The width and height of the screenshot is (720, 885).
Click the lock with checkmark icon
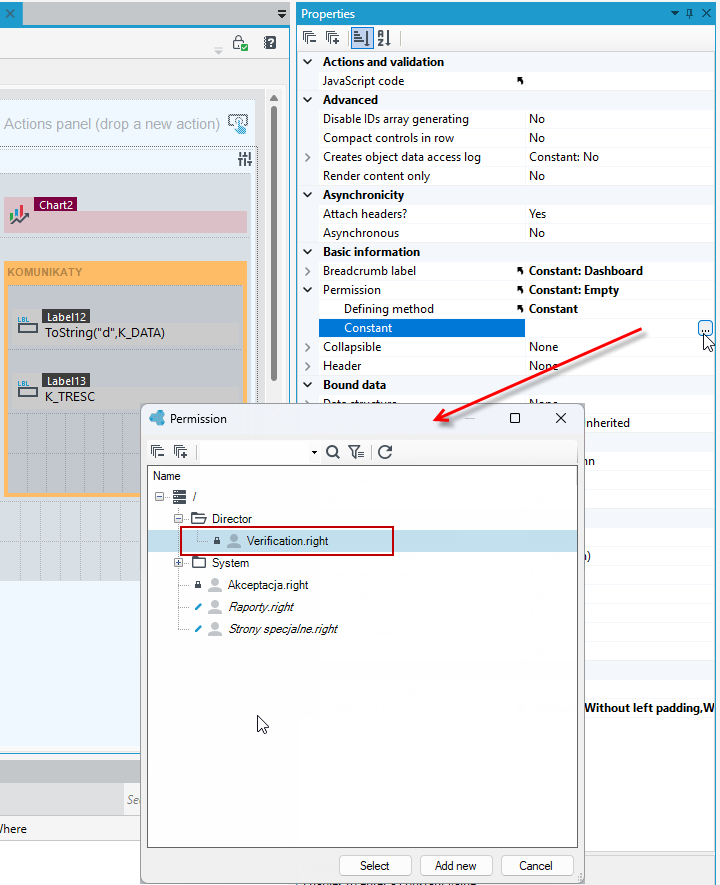pyautogui.click(x=240, y=43)
